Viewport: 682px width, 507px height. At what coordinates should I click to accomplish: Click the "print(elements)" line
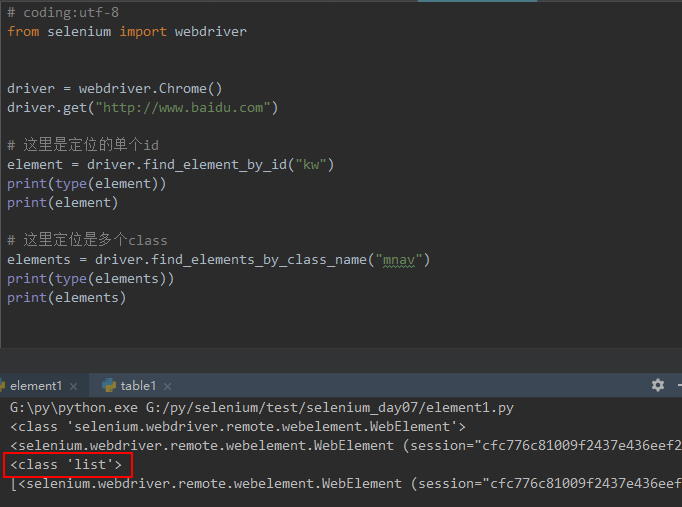(x=66, y=298)
